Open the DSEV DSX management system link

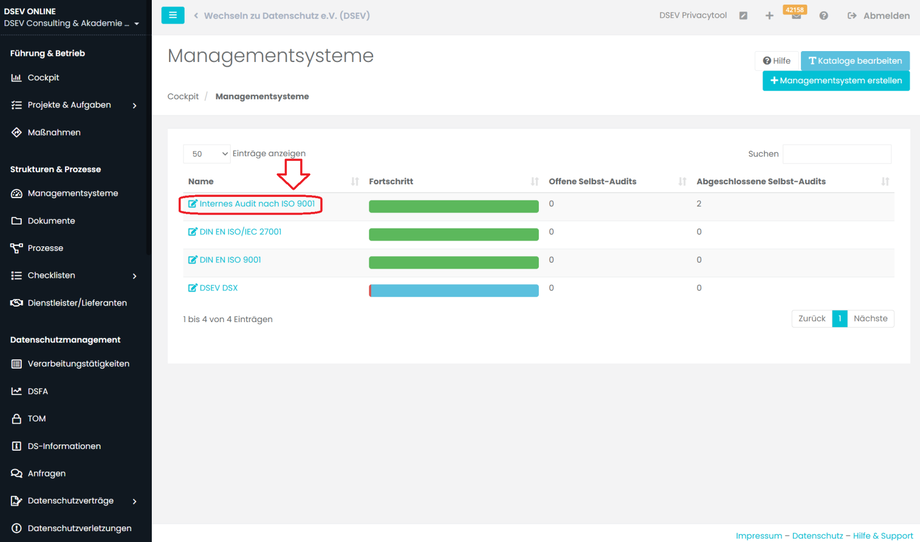click(x=218, y=288)
